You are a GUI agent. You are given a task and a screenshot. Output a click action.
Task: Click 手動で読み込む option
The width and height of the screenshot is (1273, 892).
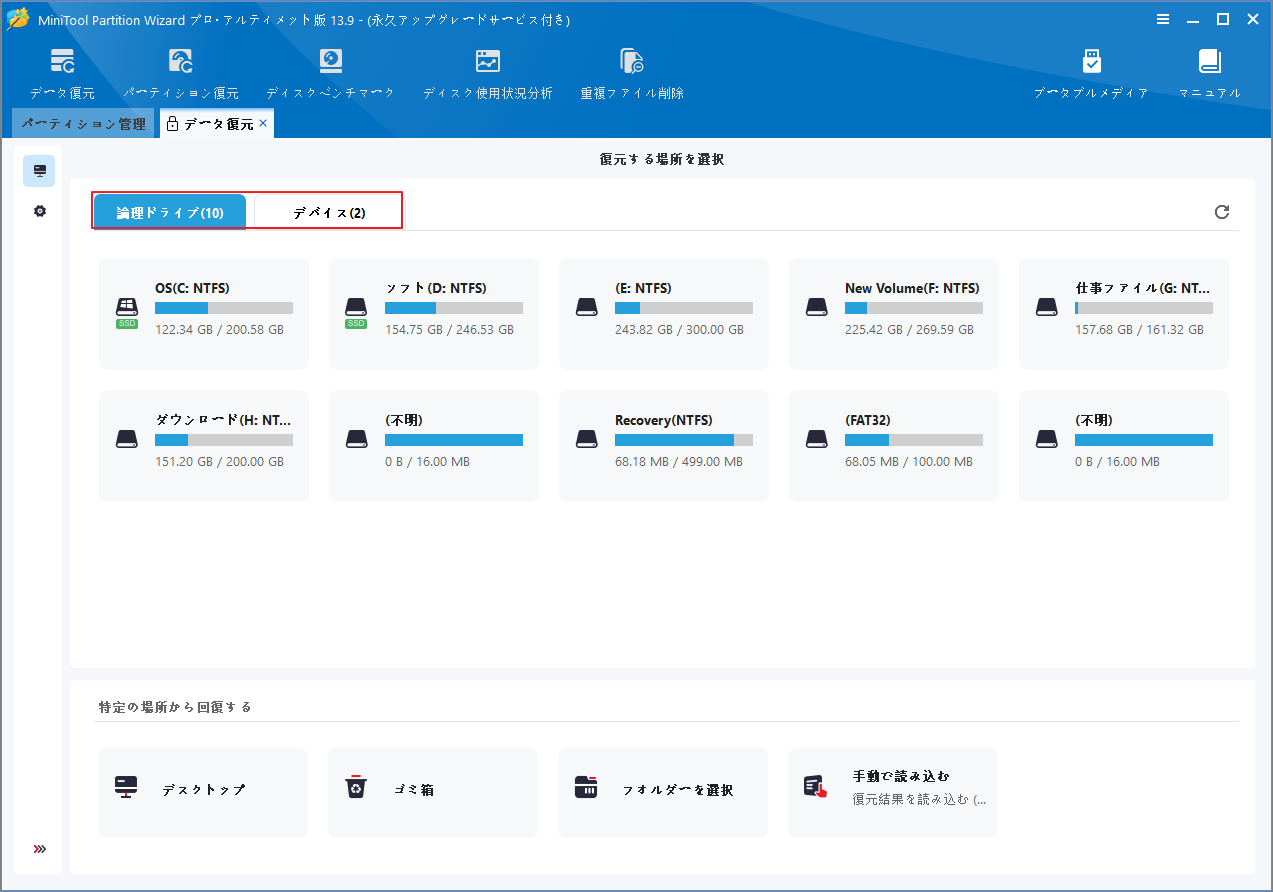point(893,792)
